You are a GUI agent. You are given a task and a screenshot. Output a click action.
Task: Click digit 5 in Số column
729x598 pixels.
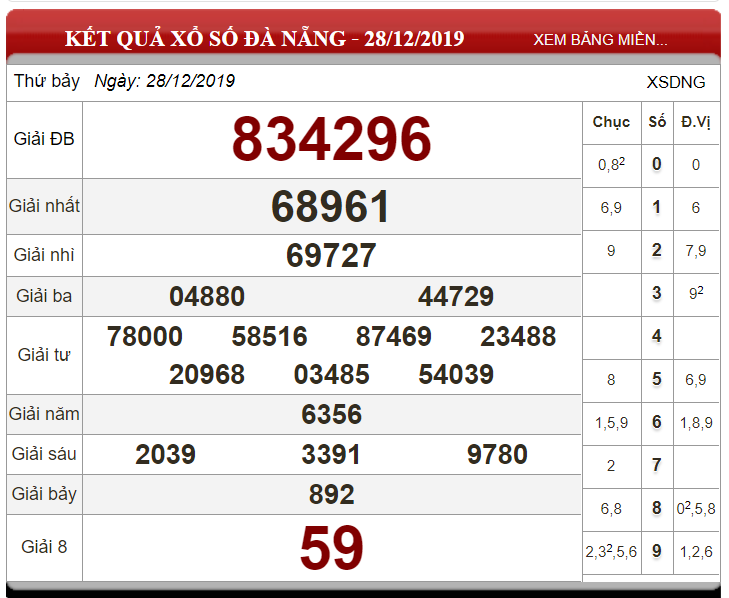656,379
